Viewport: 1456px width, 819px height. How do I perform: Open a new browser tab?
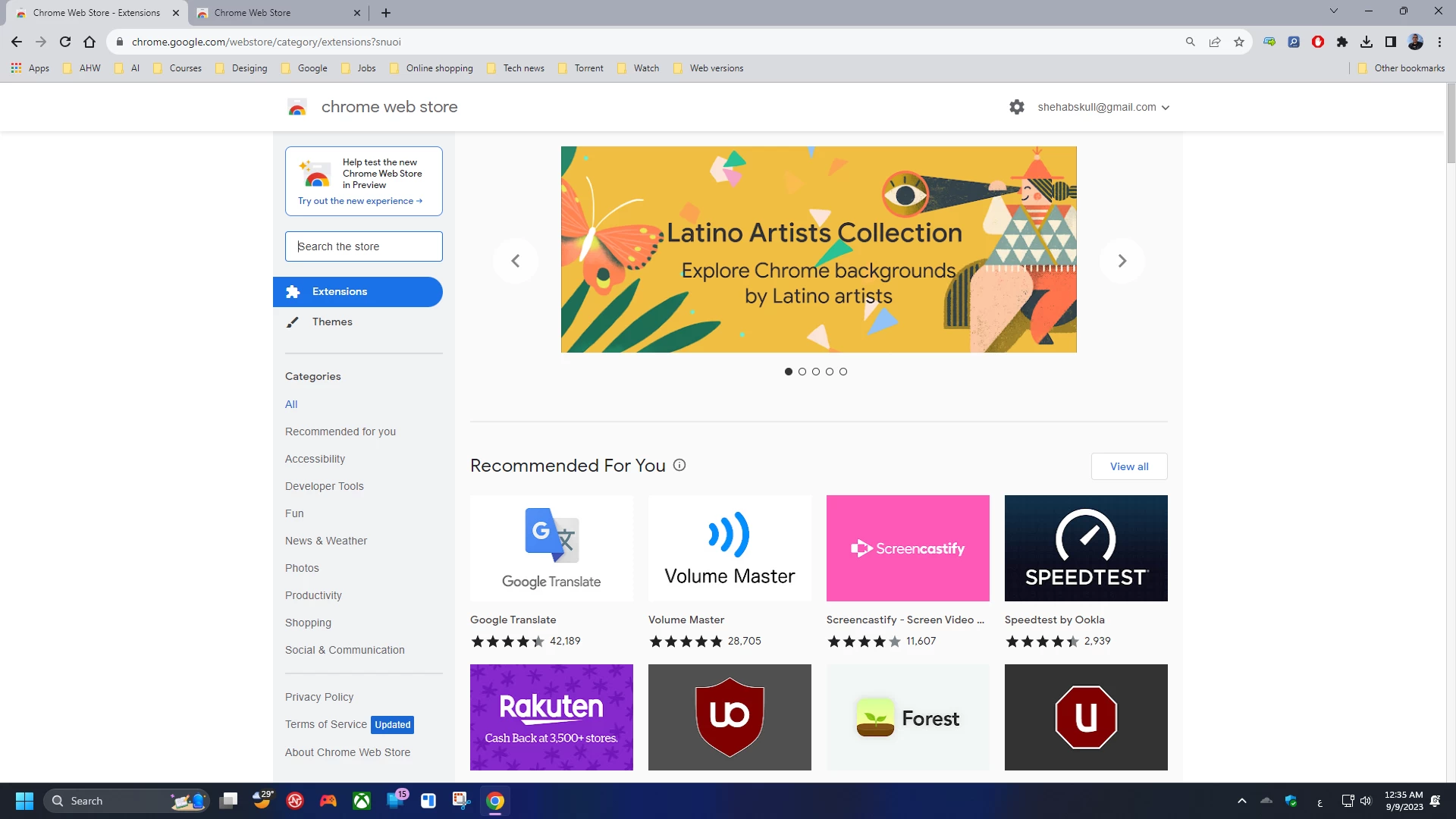tap(386, 13)
